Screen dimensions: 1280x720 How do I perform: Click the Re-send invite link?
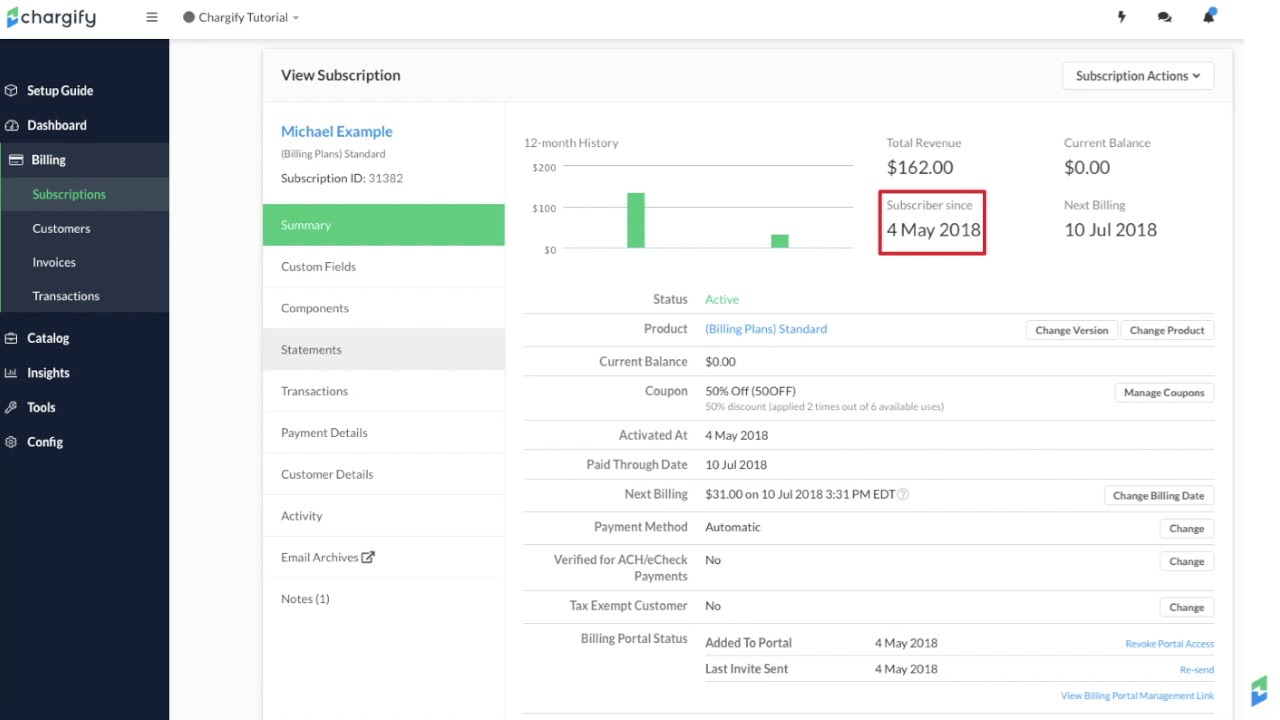[1197, 670]
